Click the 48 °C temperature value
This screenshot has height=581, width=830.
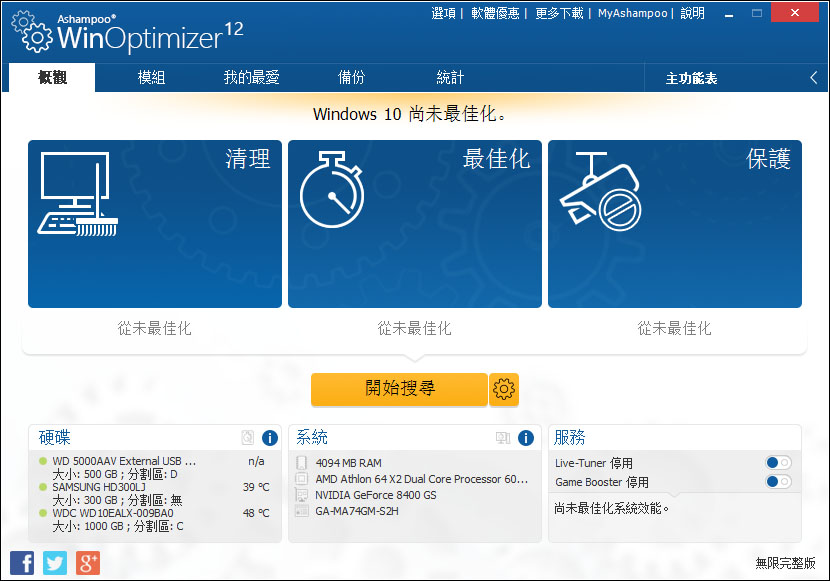(256, 513)
